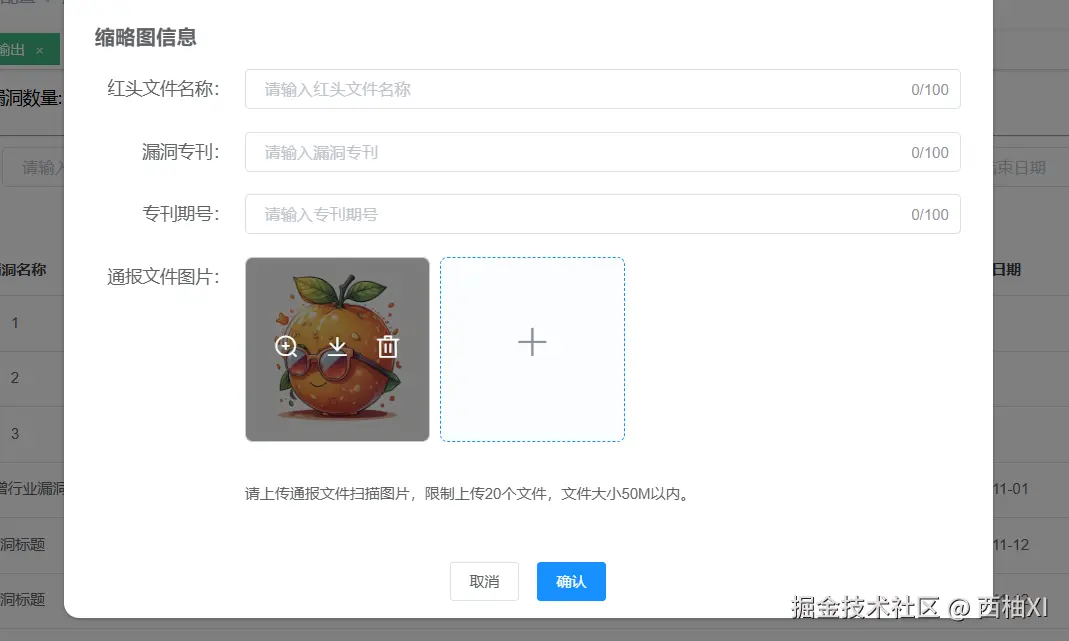Focus the 漏洞专刊 input field
Screen dimensions: 1069x641
coord(603,152)
